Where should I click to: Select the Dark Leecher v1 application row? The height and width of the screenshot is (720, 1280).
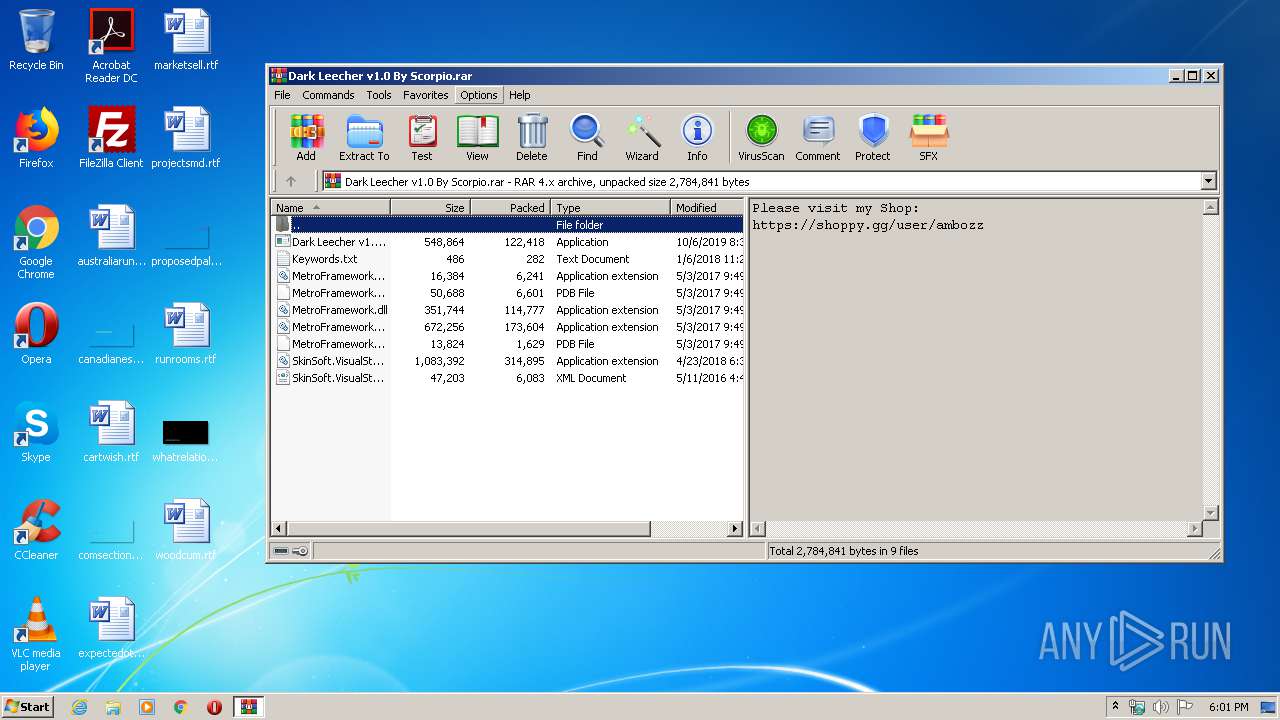[507, 242]
